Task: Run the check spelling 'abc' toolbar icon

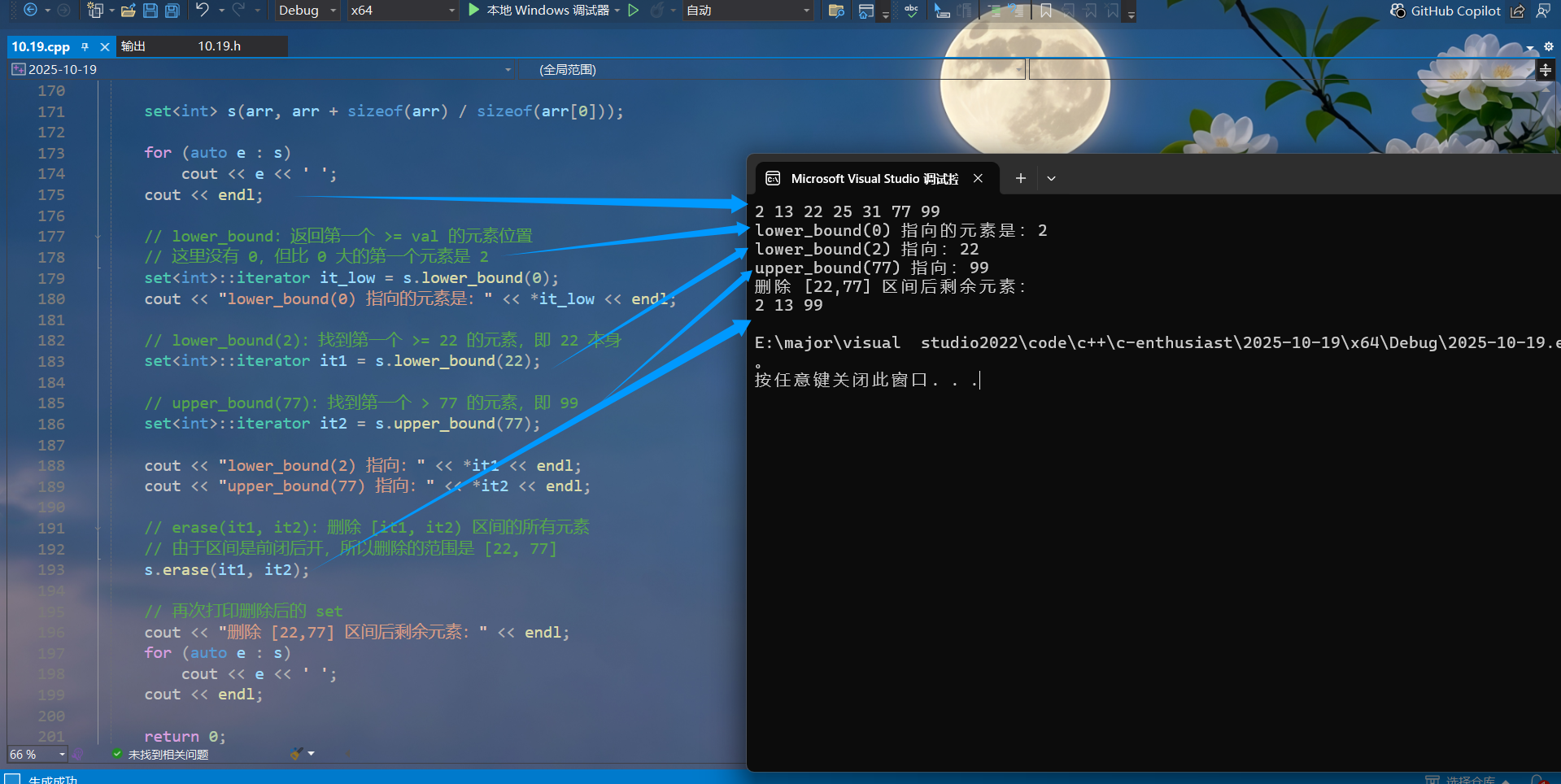Action: click(x=910, y=11)
